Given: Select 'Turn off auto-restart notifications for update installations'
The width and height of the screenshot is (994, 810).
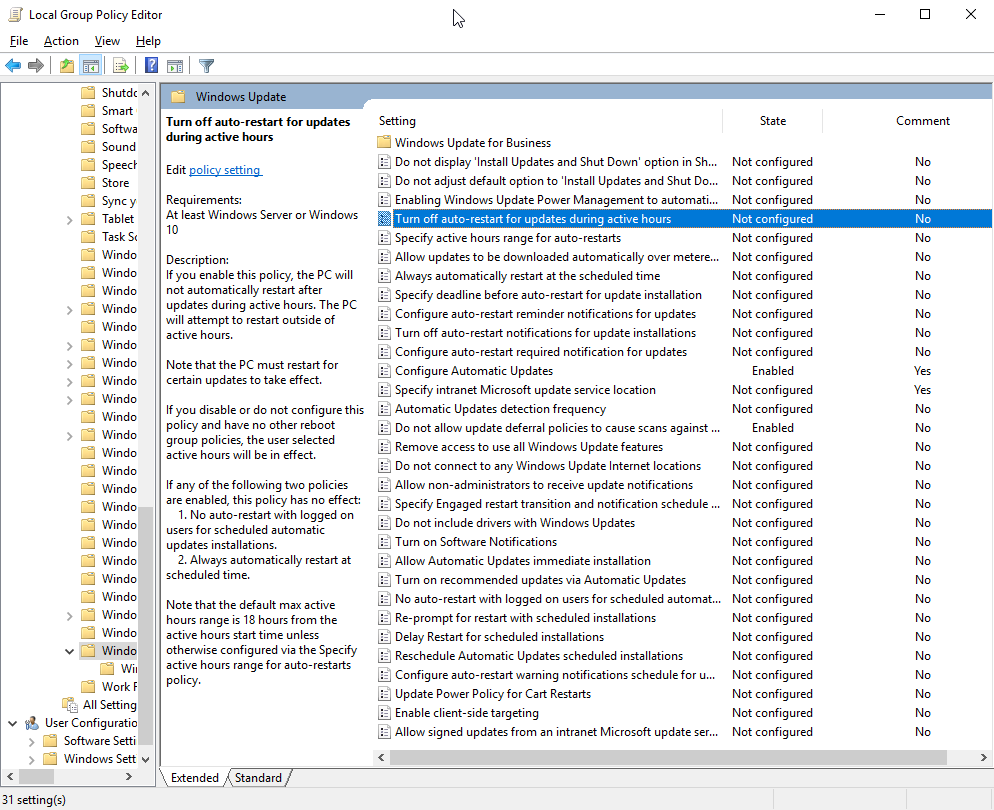Looking at the screenshot, I should 545,333.
